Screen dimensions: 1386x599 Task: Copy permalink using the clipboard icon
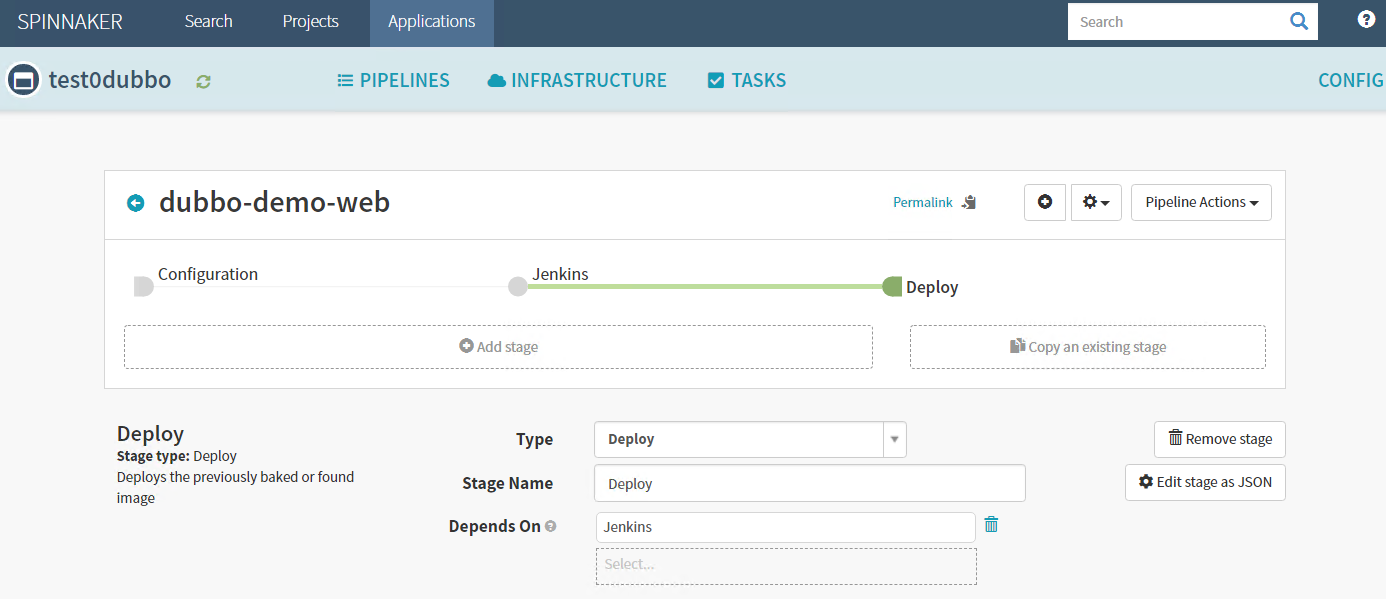pos(968,202)
